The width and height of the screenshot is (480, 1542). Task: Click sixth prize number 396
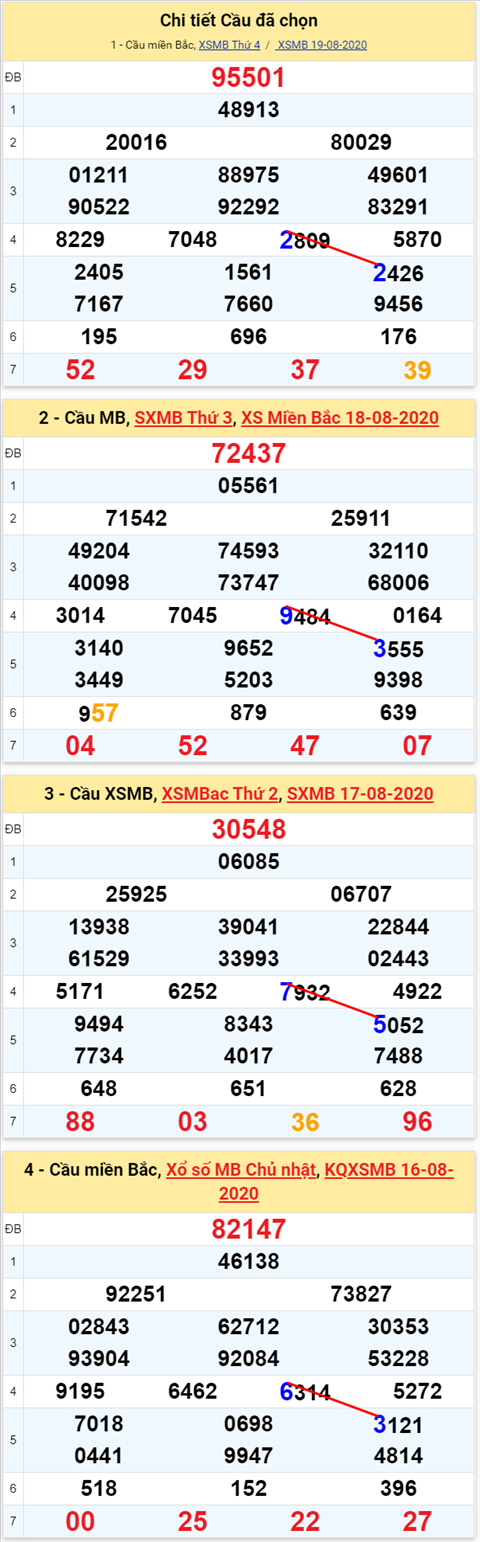(398, 1489)
